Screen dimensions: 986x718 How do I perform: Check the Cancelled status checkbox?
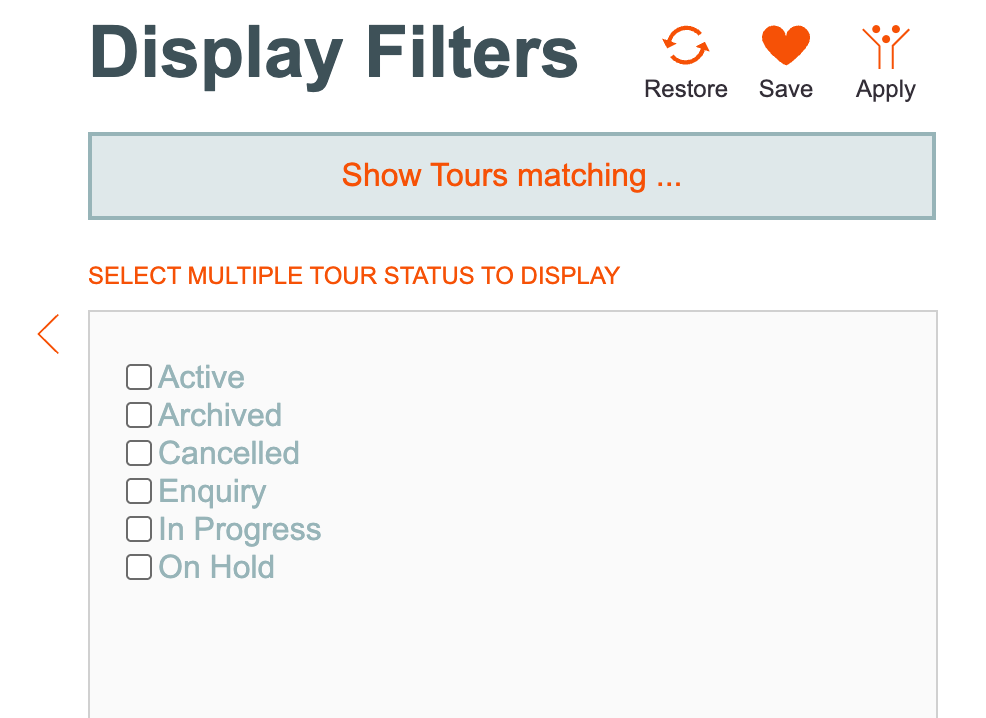[x=139, y=453]
